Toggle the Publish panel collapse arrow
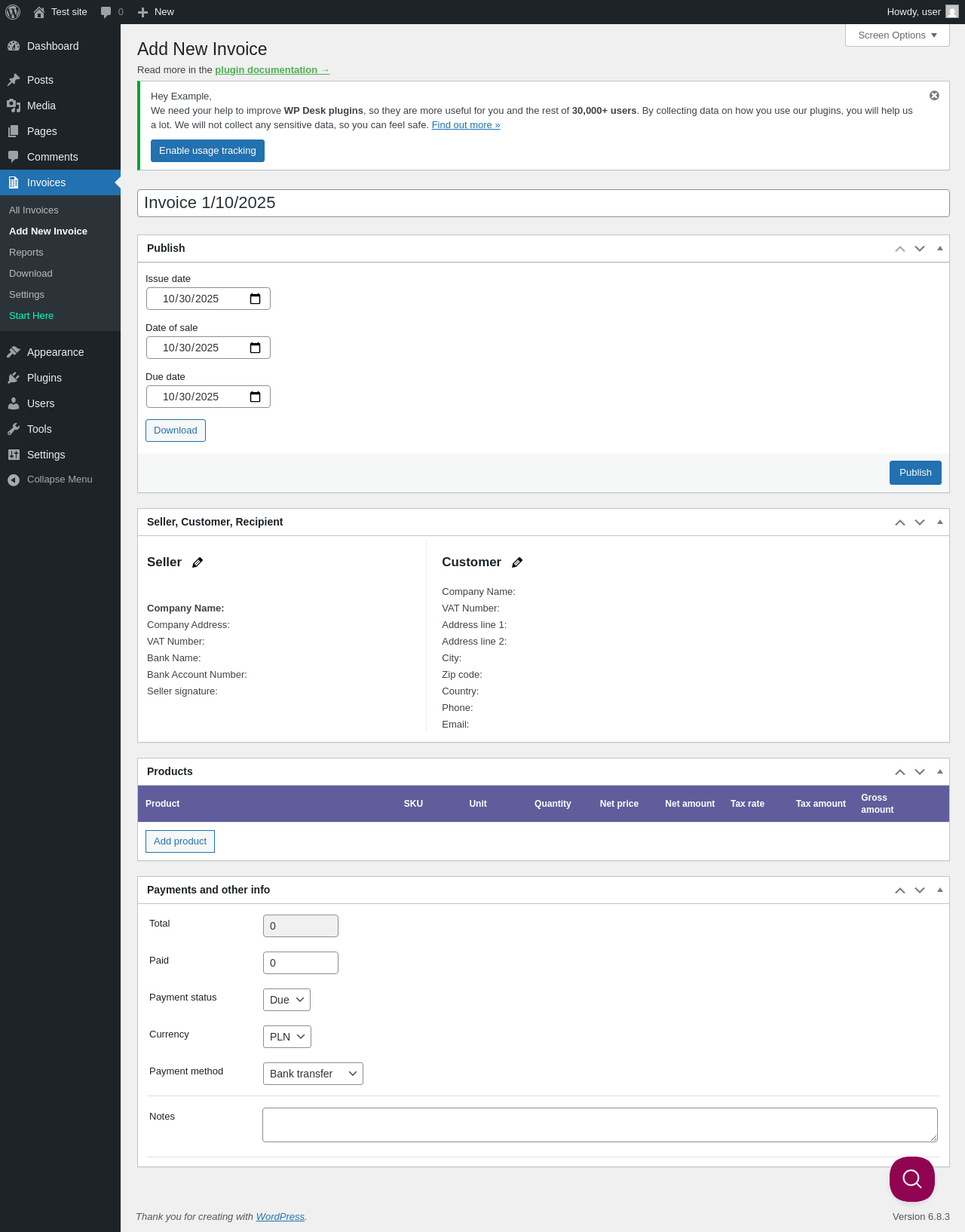This screenshot has width=965, height=1232. click(x=940, y=248)
